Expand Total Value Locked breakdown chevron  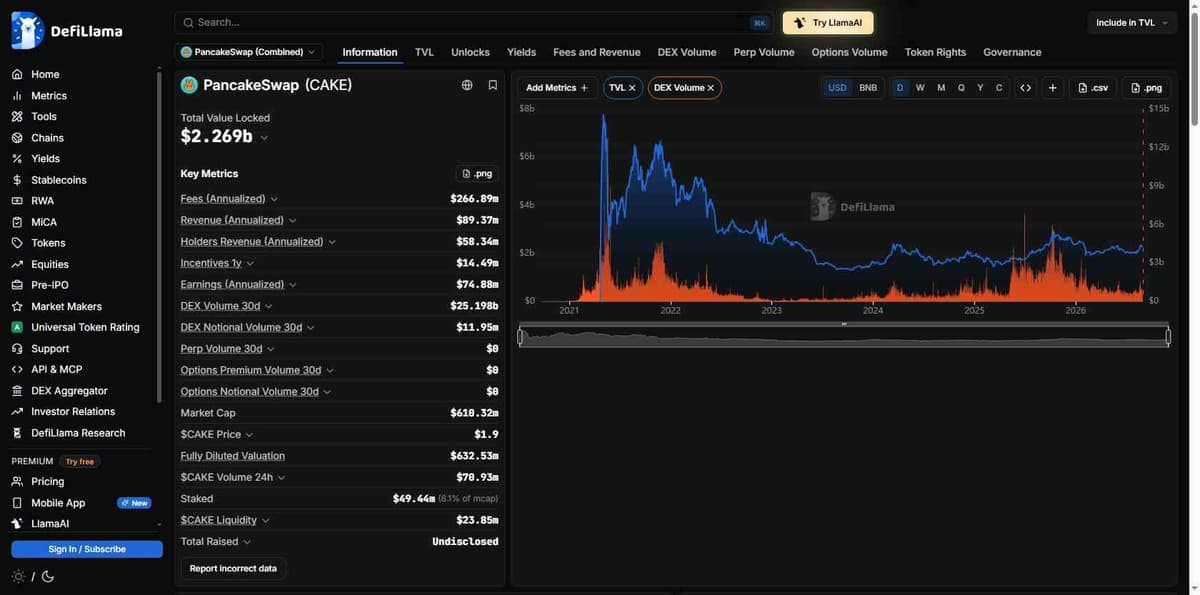264,138
